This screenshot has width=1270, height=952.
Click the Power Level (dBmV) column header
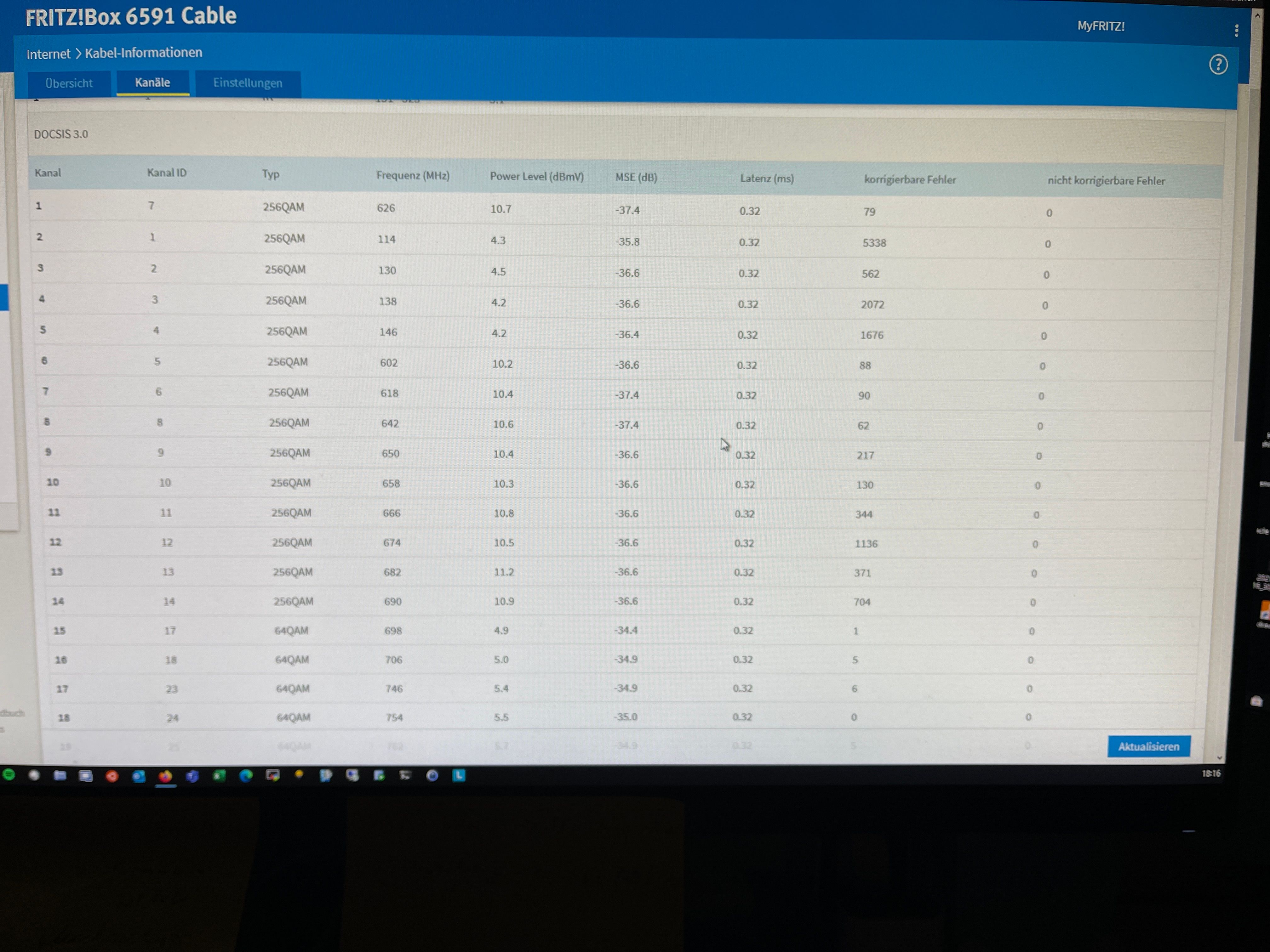537,176
